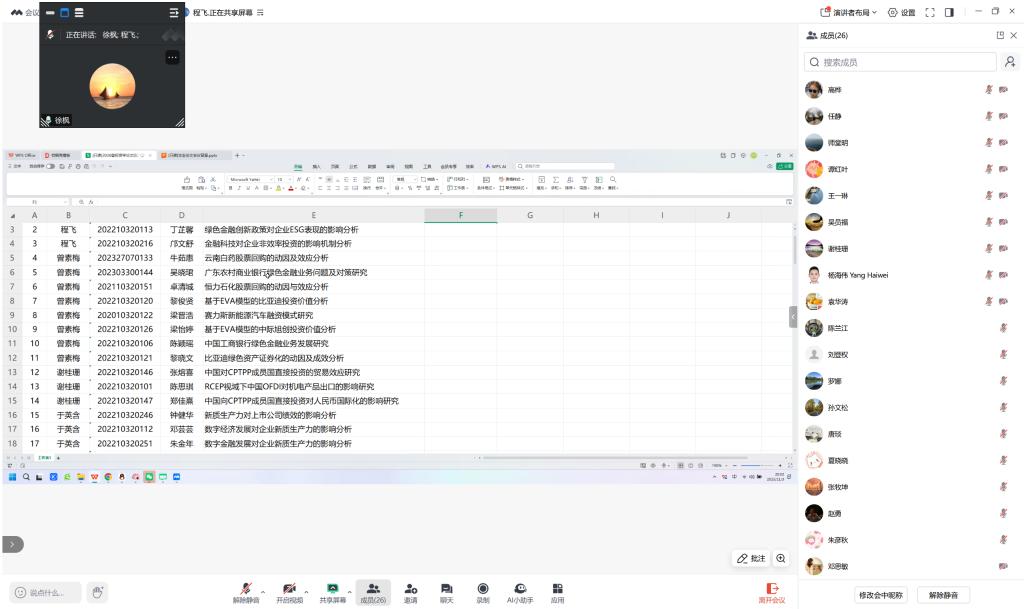The width and height of the screenshot is (1024, 609).
Task: Open the 聊天 (Chat) panel
Action: [447, 592]
